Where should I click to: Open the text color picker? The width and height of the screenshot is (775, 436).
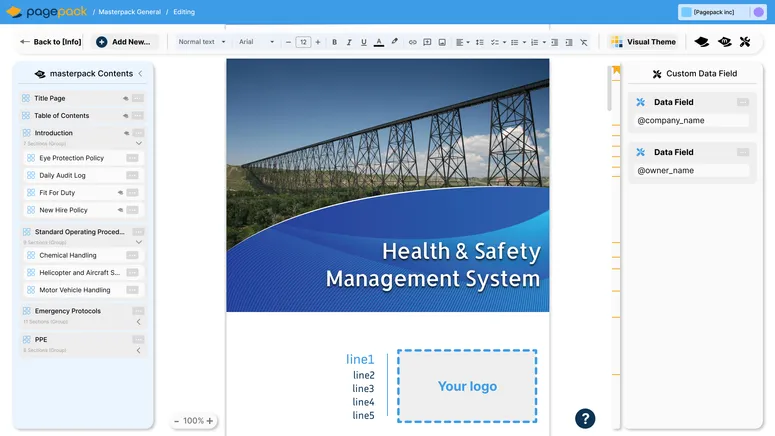378,42
